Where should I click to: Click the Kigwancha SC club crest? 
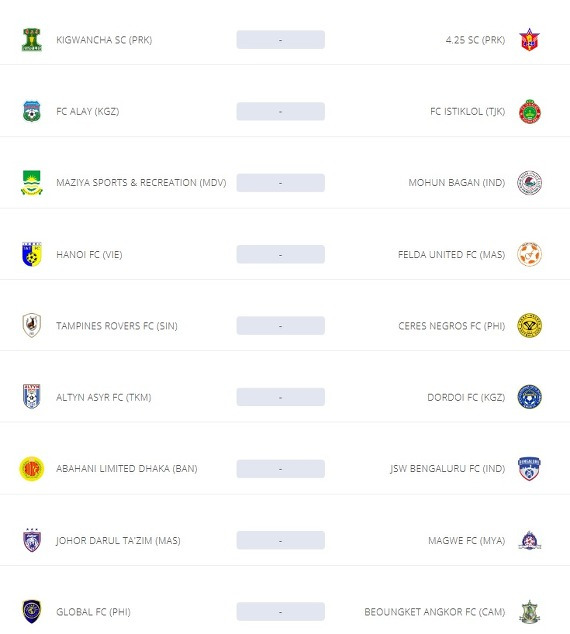tap(32, 40)
